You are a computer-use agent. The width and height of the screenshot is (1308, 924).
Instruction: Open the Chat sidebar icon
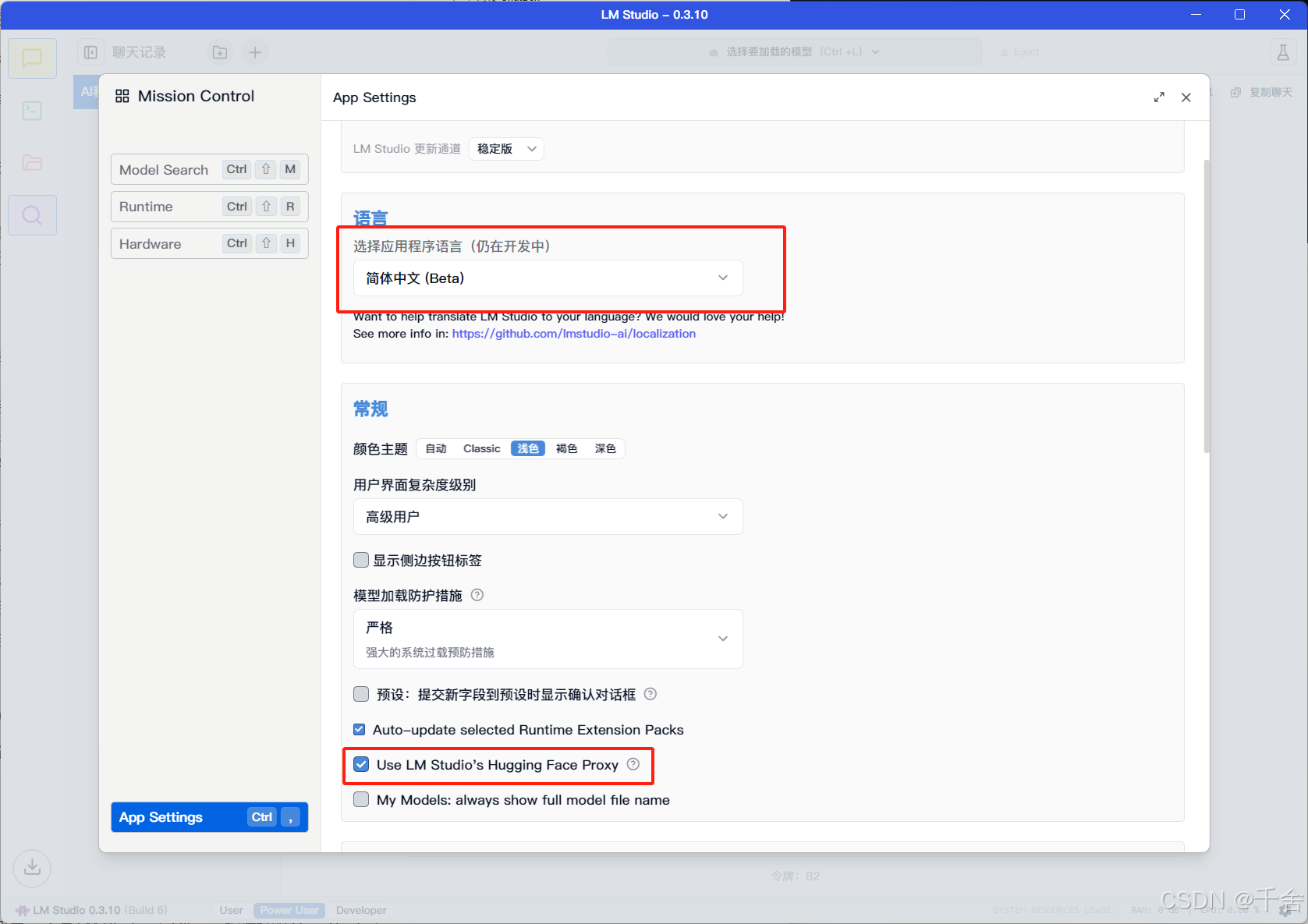coord(32,58)
